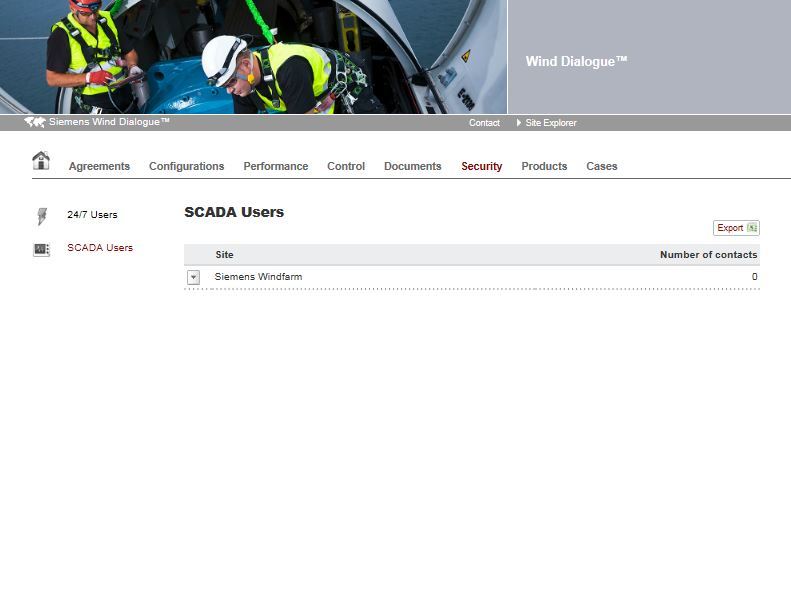Open the Performance tab

coord(275,166)
